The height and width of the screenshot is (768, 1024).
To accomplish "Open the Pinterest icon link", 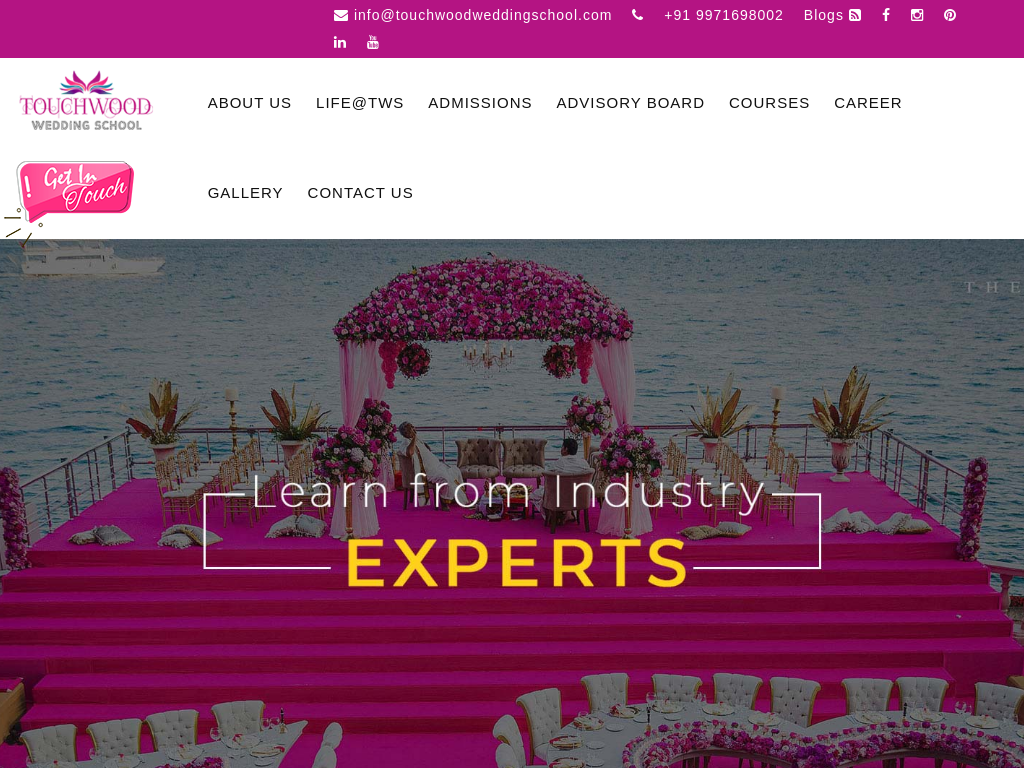I will tap(950, 15).
